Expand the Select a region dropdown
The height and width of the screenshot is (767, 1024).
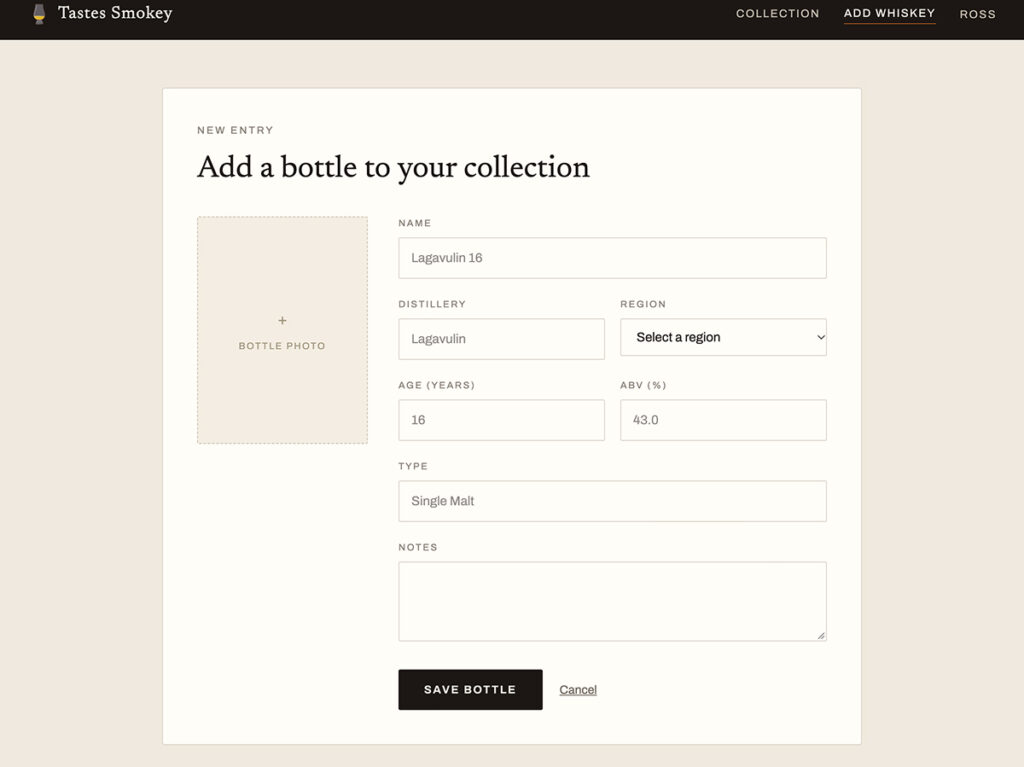click(723, 337)
